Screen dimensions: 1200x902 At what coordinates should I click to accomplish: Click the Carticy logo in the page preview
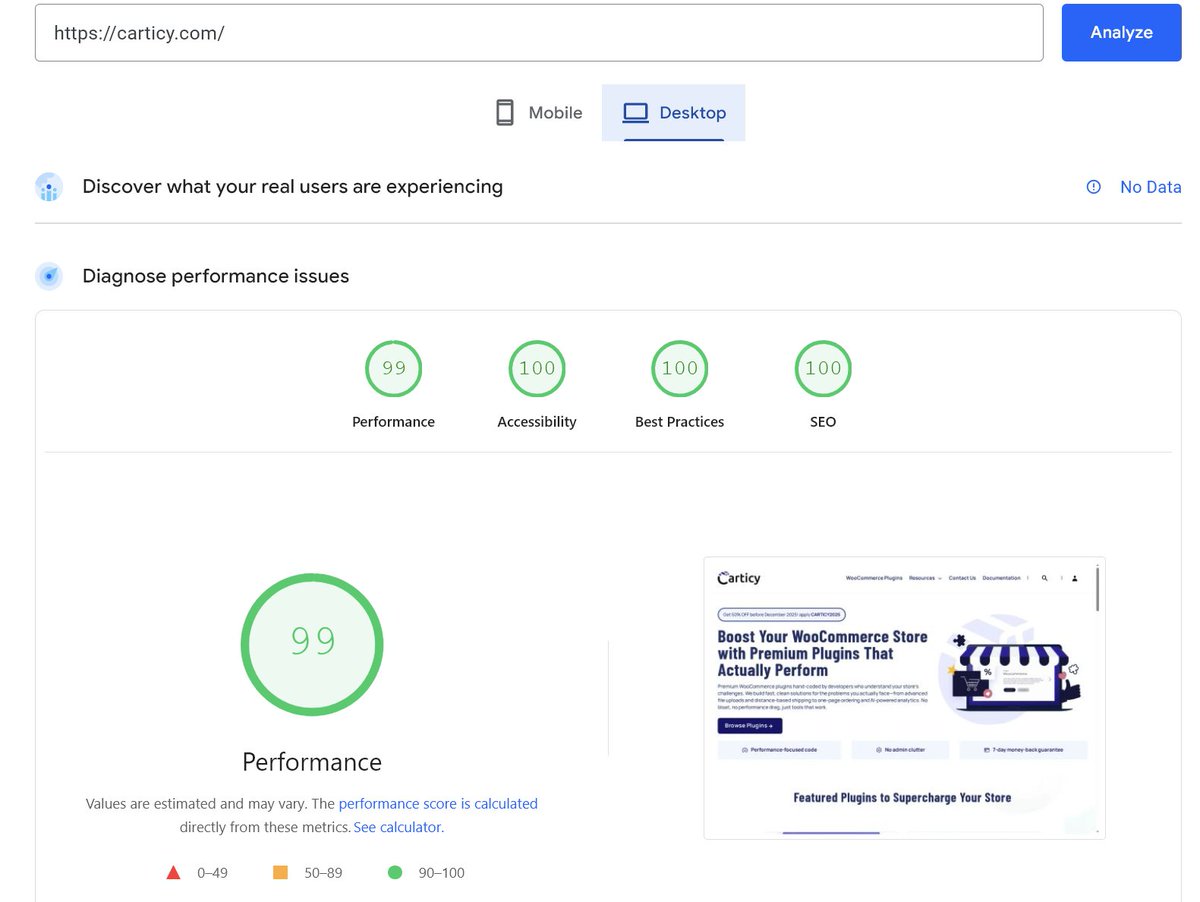click(x=738, y=578)
